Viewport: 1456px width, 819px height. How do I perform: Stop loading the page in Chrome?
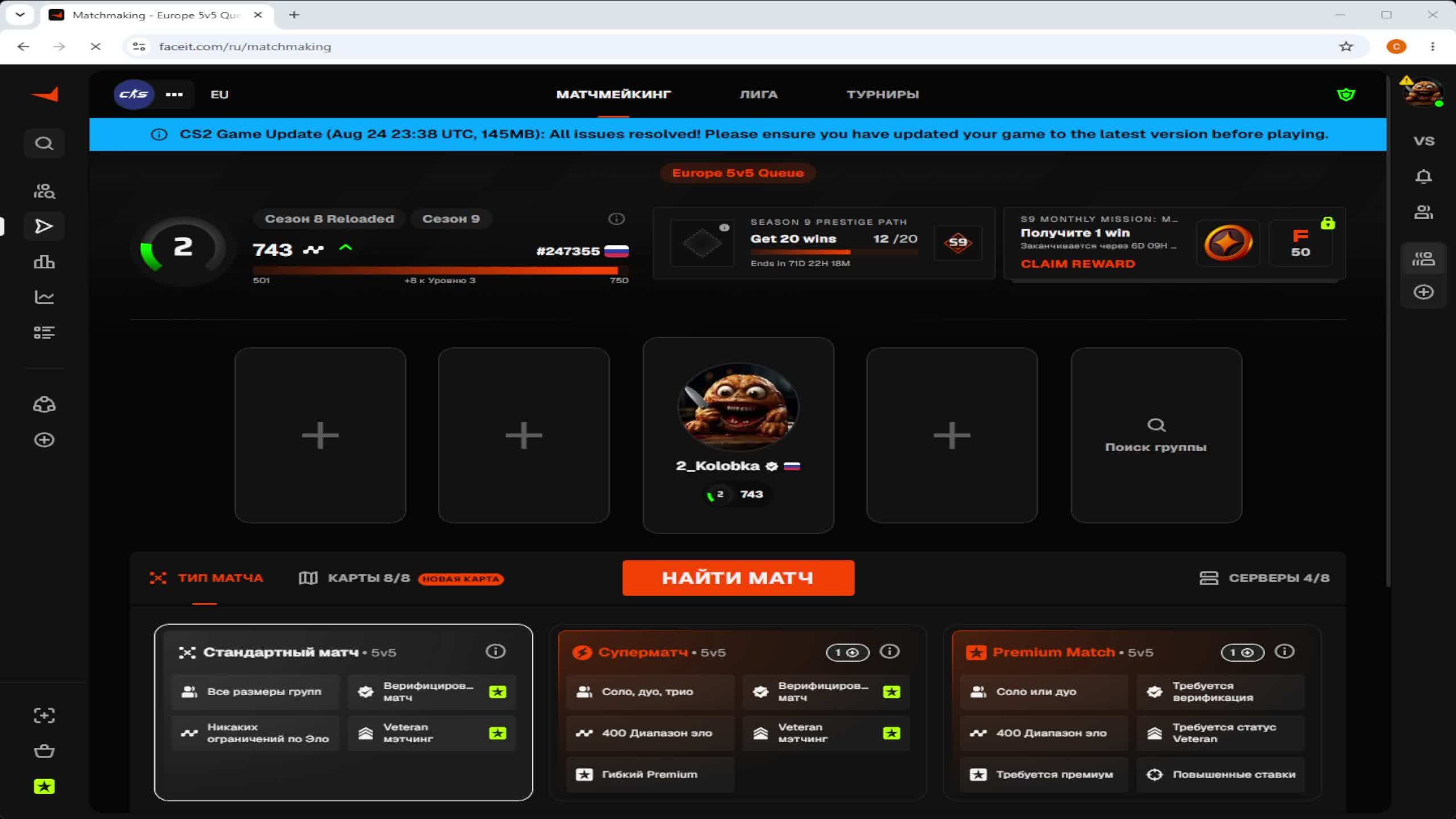(x=96, y=47)
